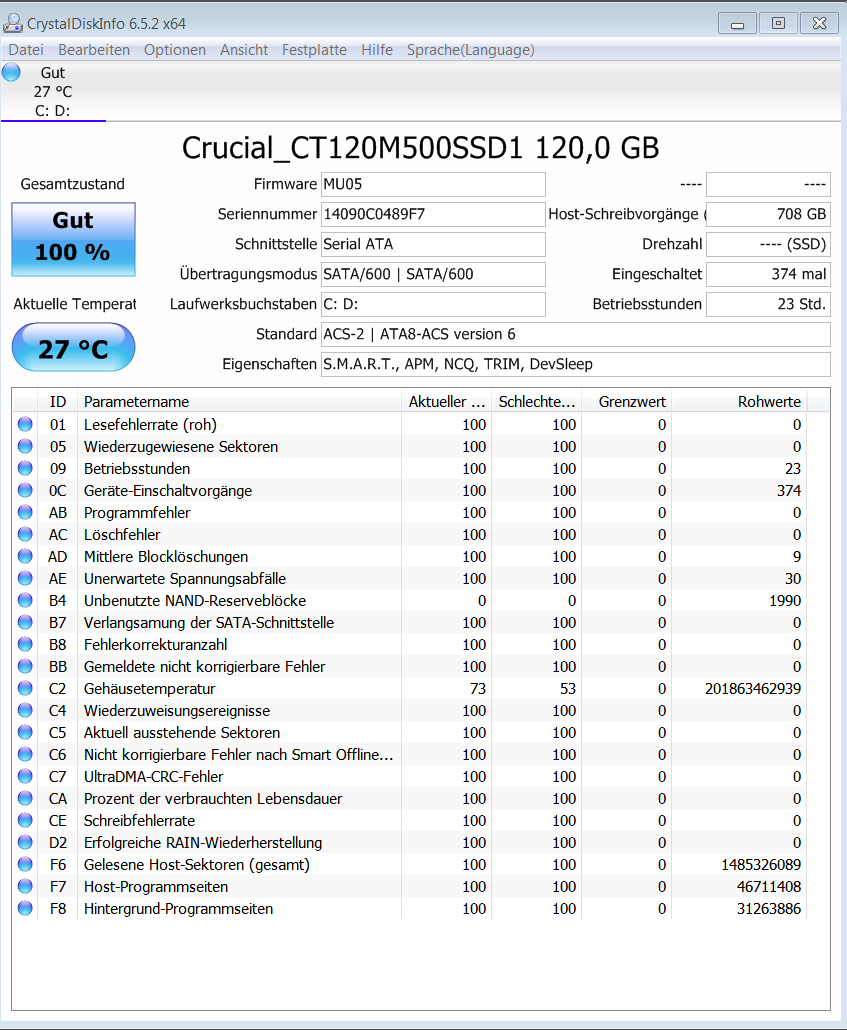Click the status orb for Unbenutzte NAND-Reserveblöcke
The height and width of the screenshot is (1030, 847).
pos(25,600)
